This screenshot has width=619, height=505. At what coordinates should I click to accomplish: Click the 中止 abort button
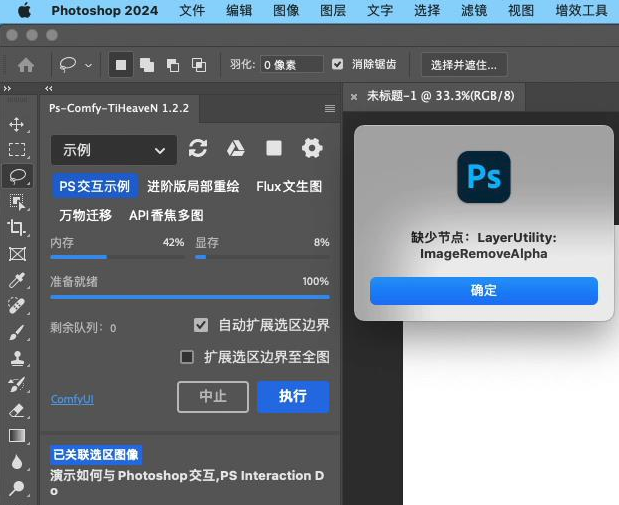click(213, 396)
